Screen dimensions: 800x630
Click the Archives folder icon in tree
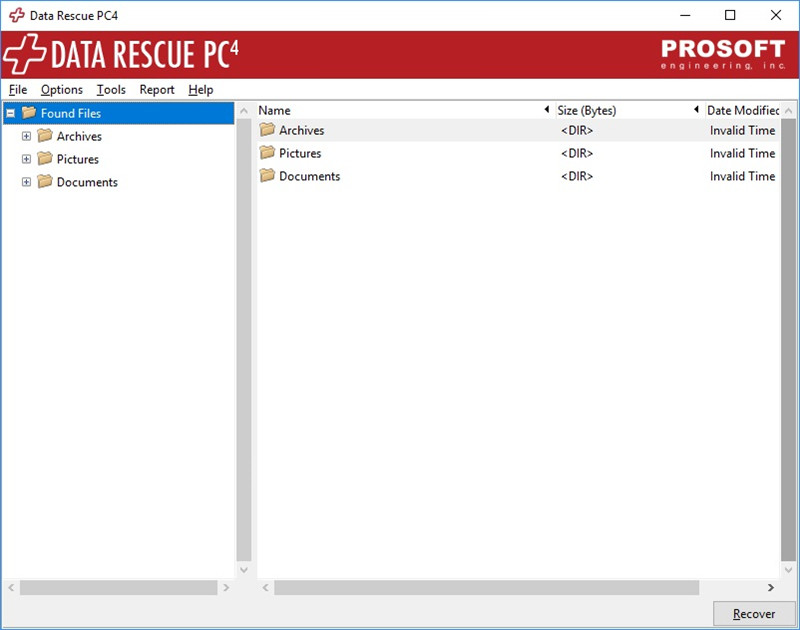tap(45, 136)
